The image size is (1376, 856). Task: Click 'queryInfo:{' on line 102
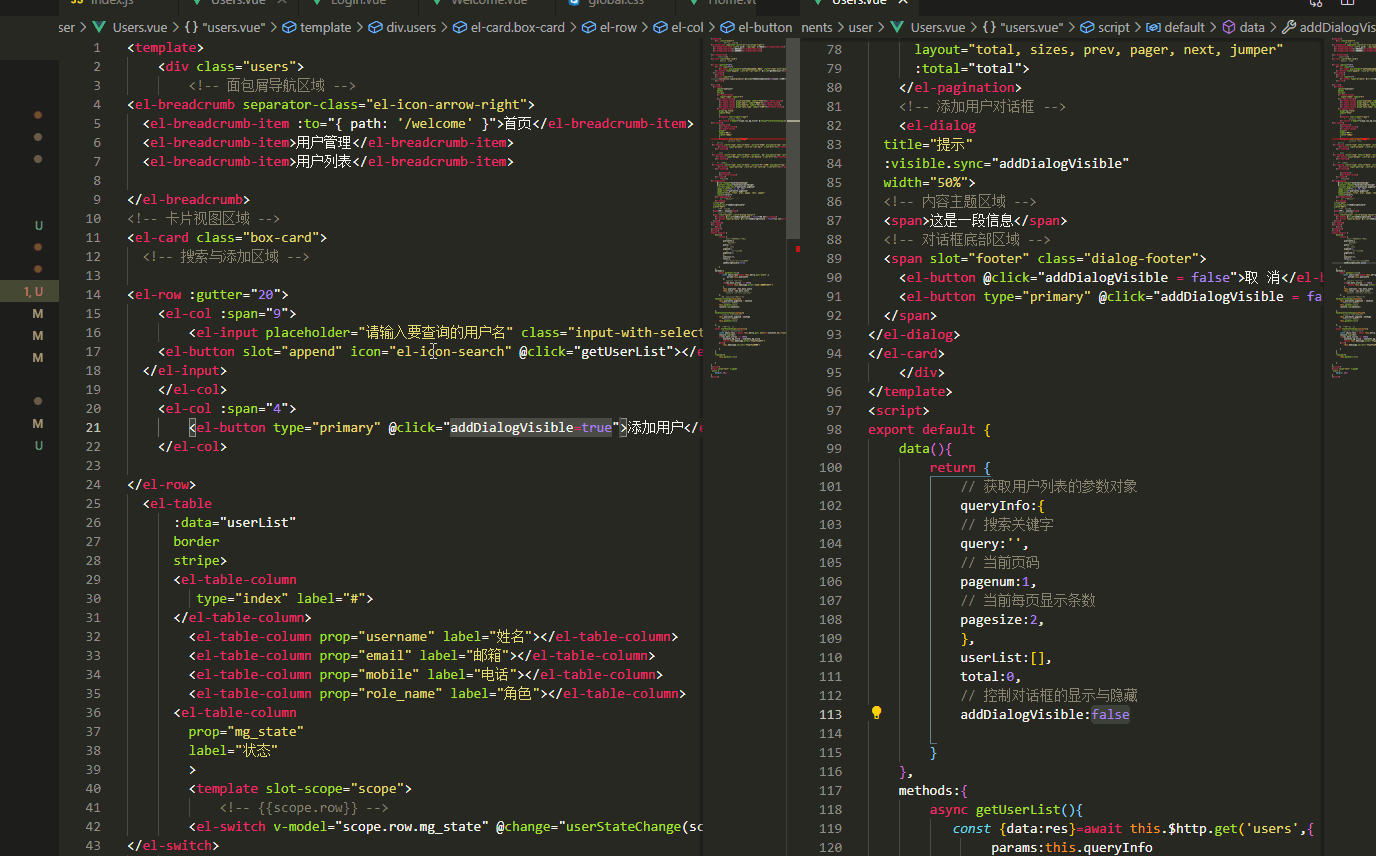coord(1002,505)
